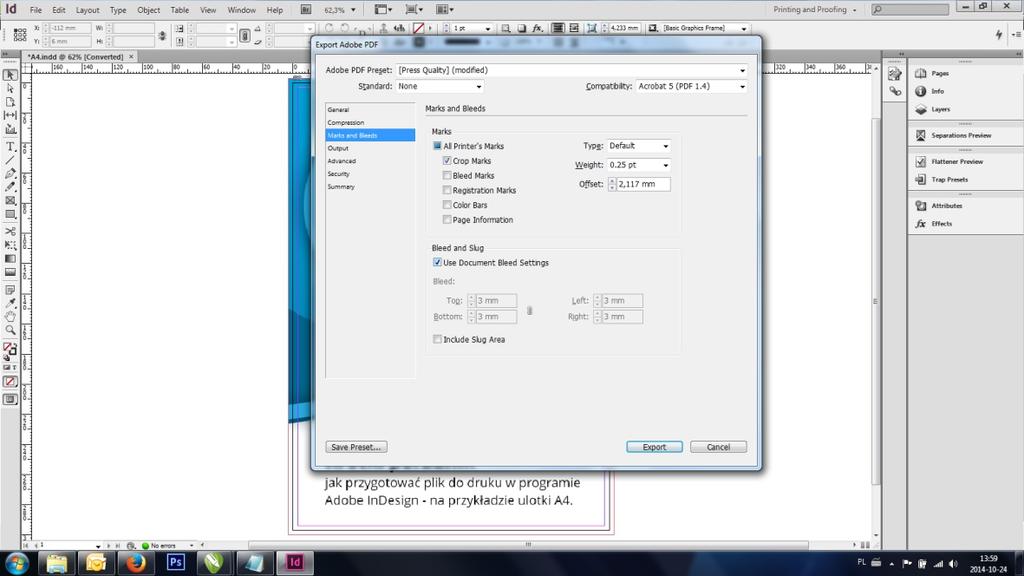
Task: Select the Page tool
Action: click(10, 102)
